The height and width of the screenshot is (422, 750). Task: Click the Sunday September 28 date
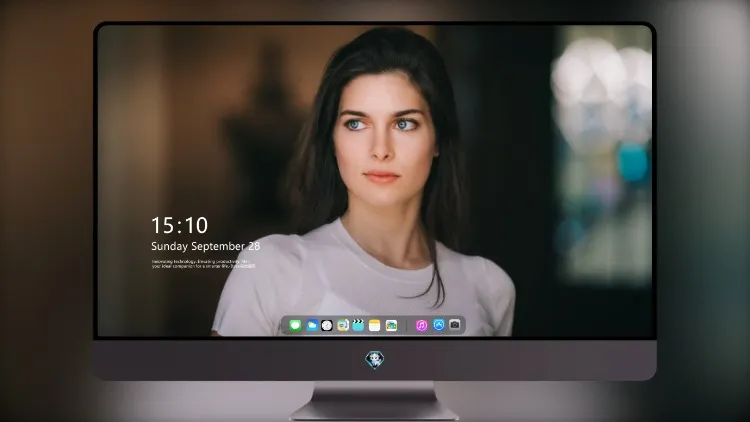[x=206, y=246]
